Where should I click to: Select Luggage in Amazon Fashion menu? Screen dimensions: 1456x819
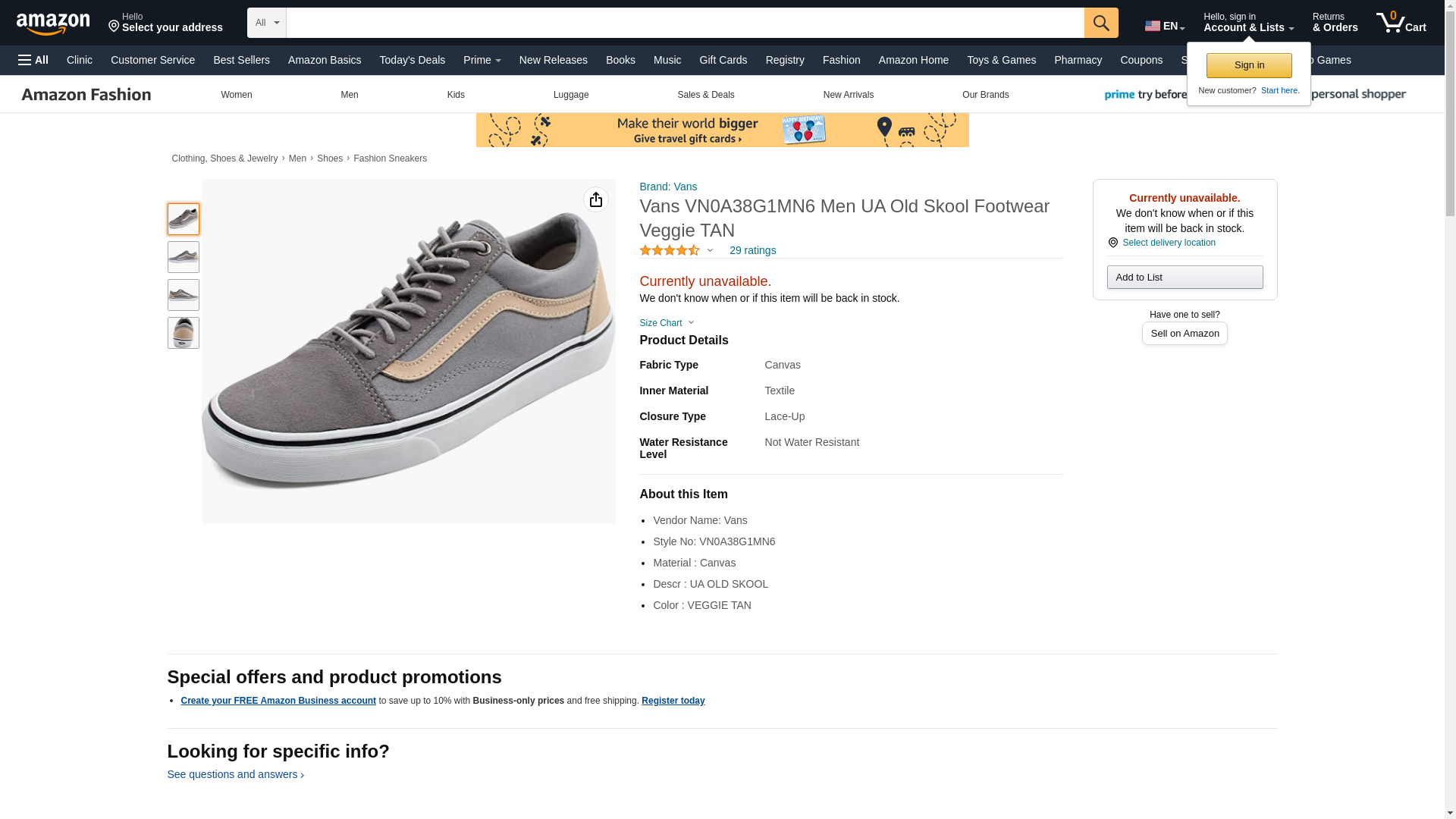click(x=571, y=95)
